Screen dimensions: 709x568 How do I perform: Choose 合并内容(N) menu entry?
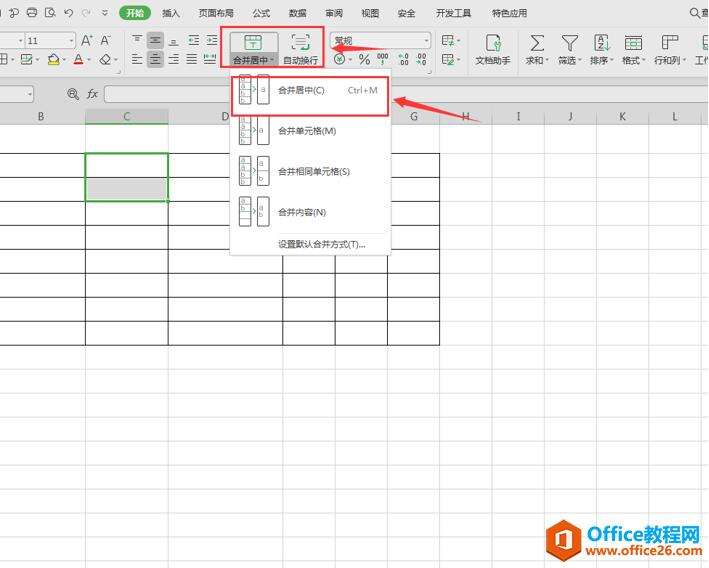[310, 212]
